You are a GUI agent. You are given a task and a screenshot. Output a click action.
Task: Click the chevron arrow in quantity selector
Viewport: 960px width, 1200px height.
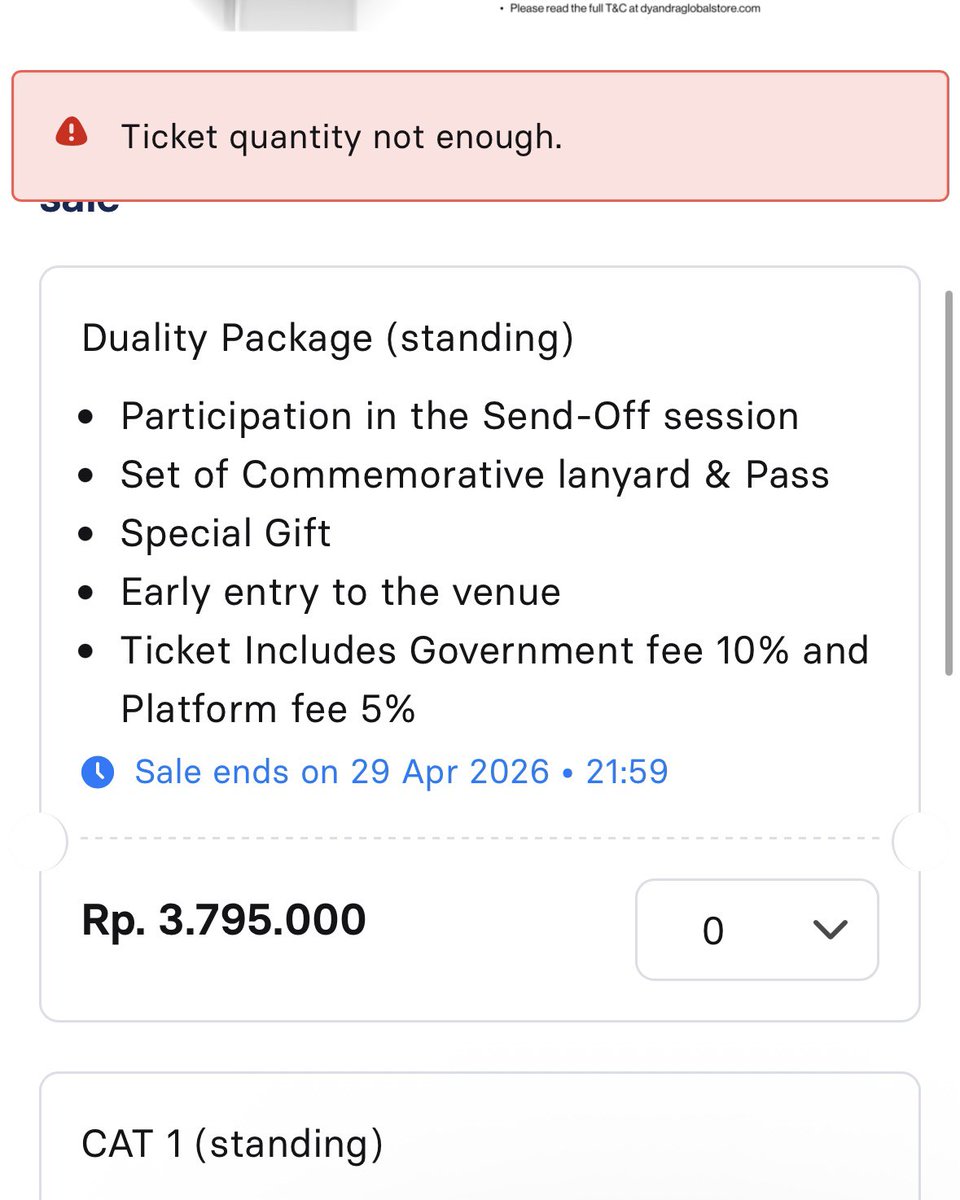(x=830, y=930)
